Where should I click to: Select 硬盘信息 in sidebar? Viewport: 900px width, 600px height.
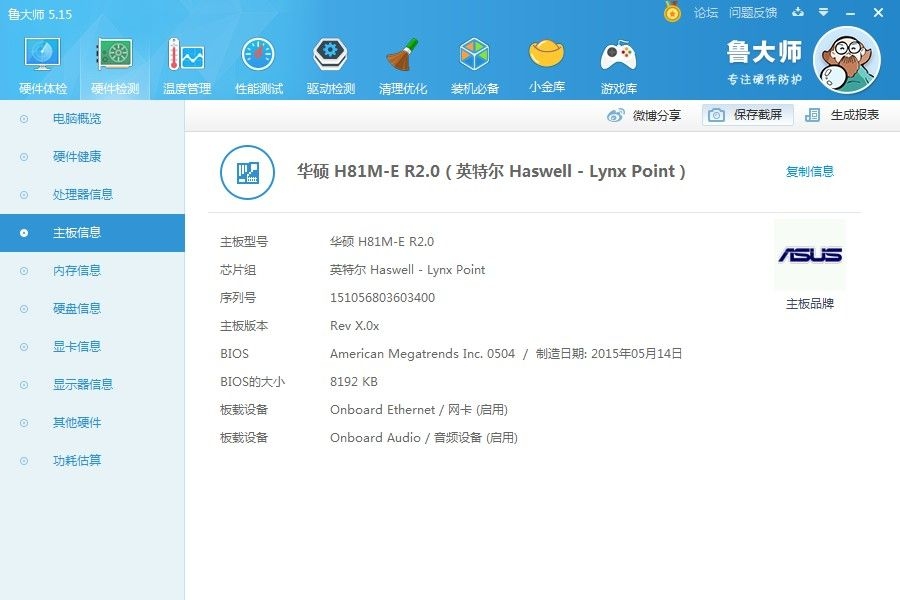coord(92,308)
